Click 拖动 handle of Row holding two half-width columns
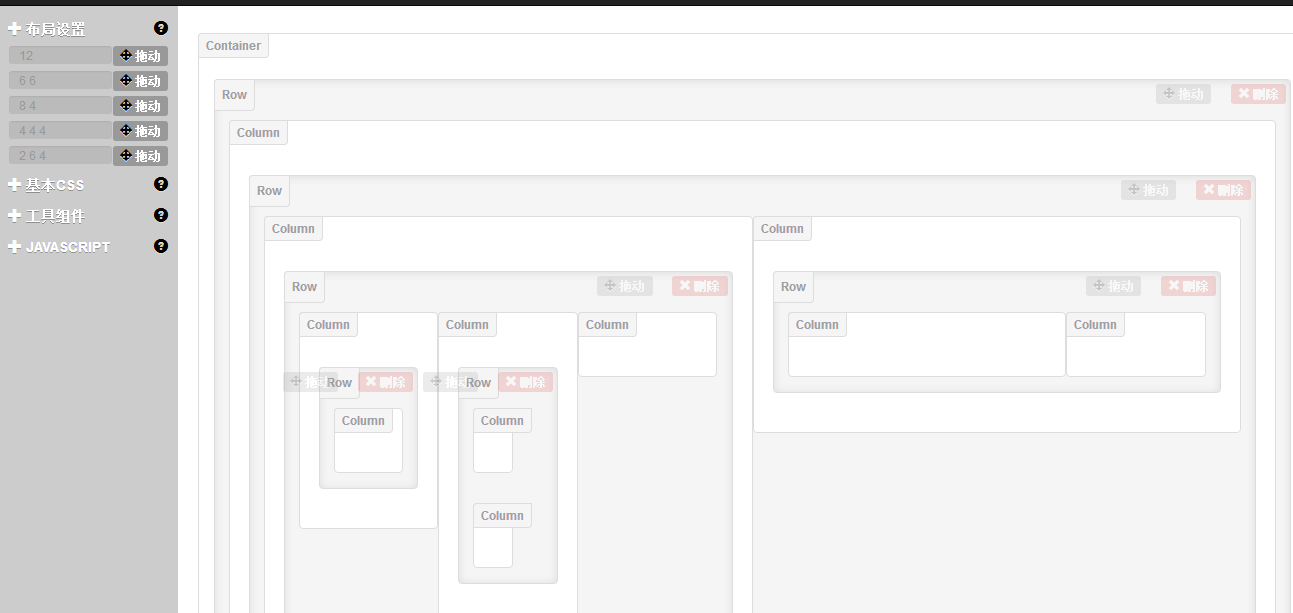The image size is (1293, 613). (1148, 190)
